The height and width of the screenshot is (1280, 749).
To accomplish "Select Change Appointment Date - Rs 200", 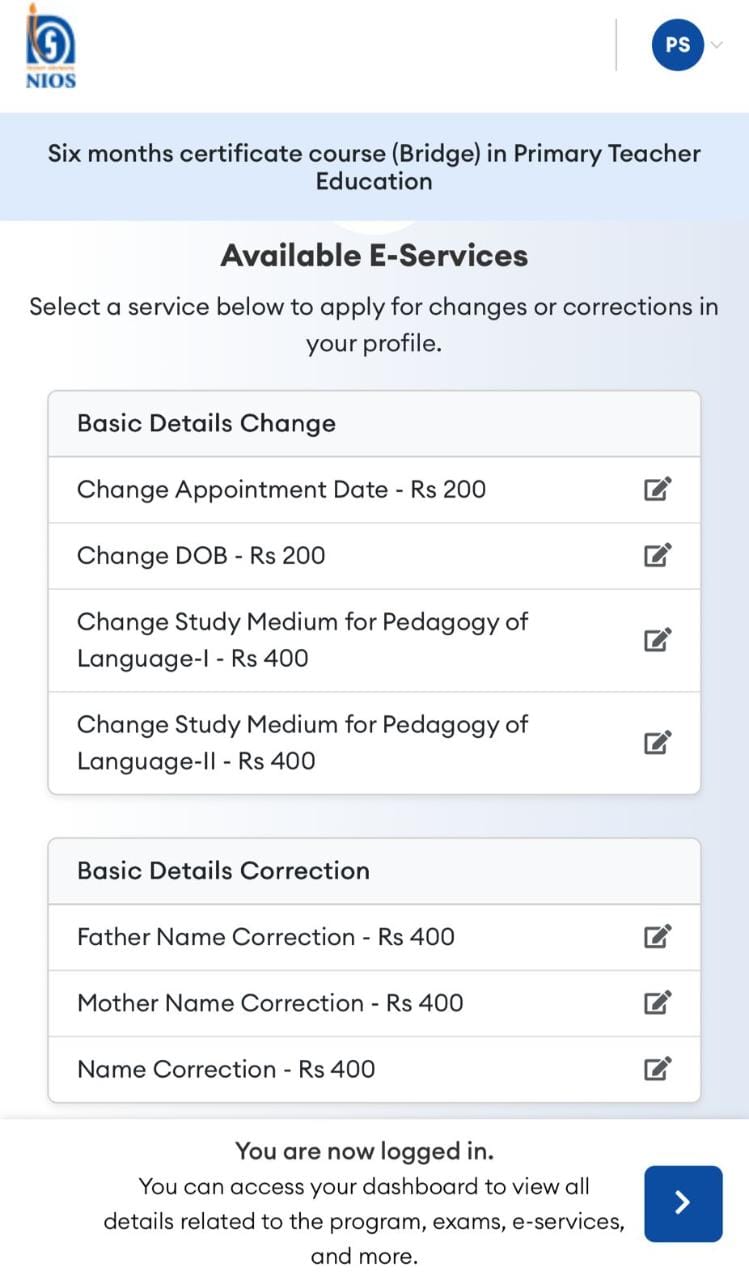I will [281, 489].
